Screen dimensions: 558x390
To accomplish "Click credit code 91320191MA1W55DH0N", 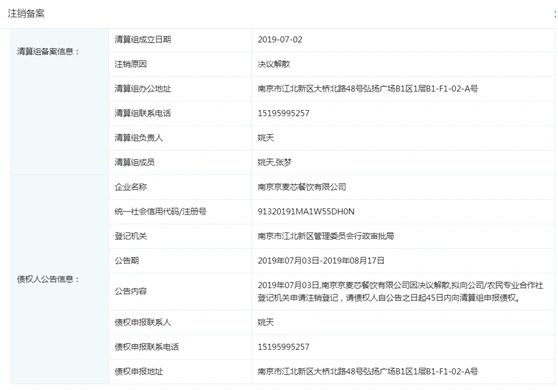I will [306, 211].
